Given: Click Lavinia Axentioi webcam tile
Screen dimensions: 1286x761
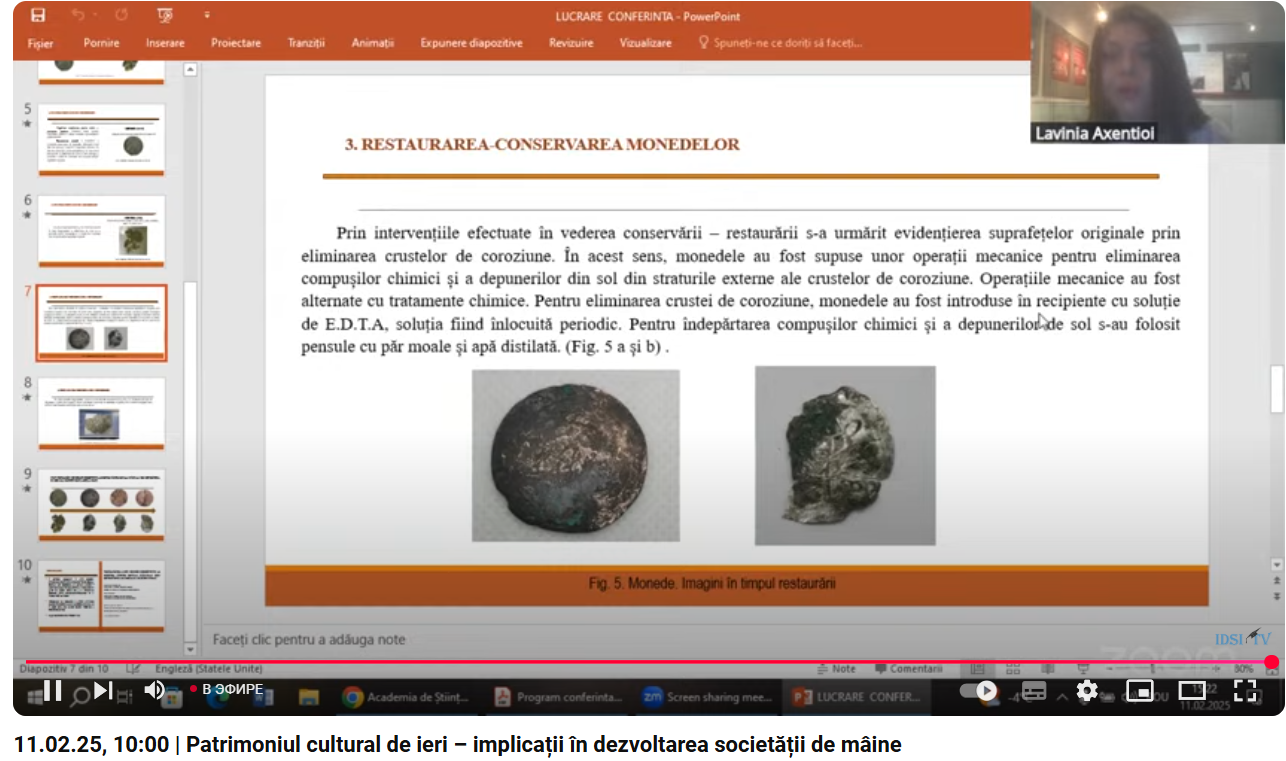Looking at the screenshot, I should click(1157, 72).
